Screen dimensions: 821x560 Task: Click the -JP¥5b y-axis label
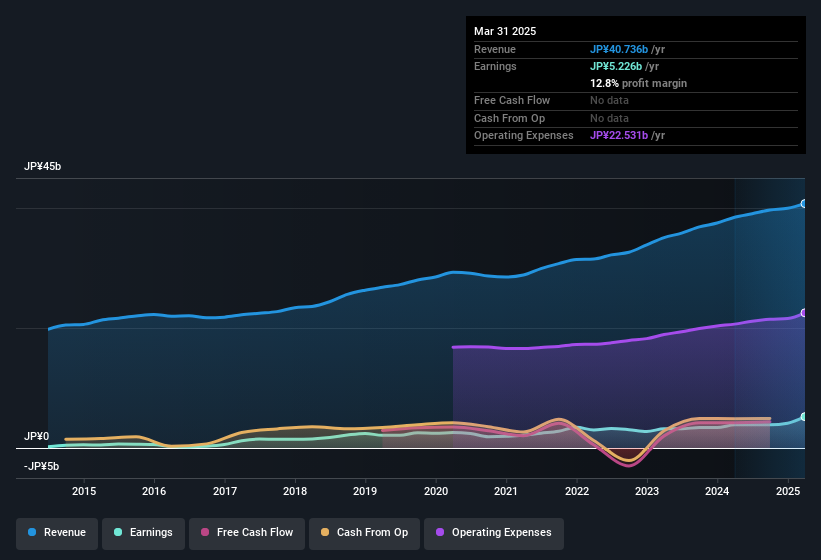point(41,466)
